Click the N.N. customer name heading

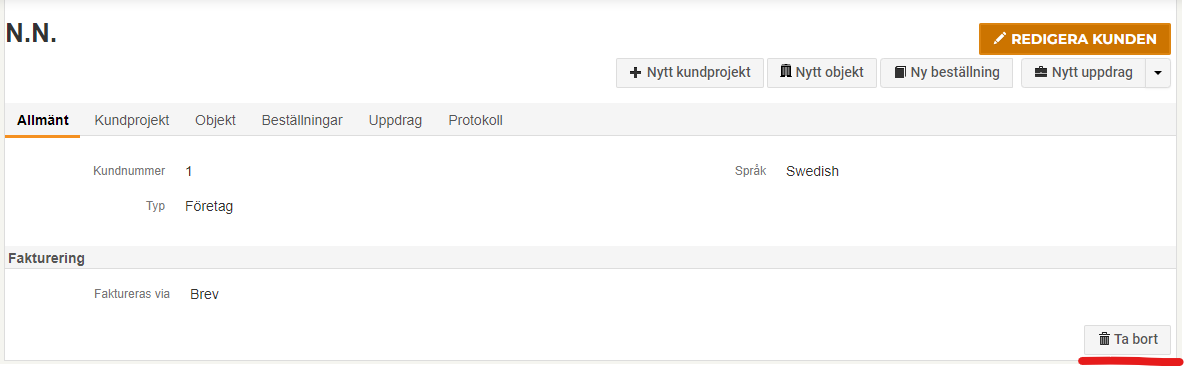(32, 32)
